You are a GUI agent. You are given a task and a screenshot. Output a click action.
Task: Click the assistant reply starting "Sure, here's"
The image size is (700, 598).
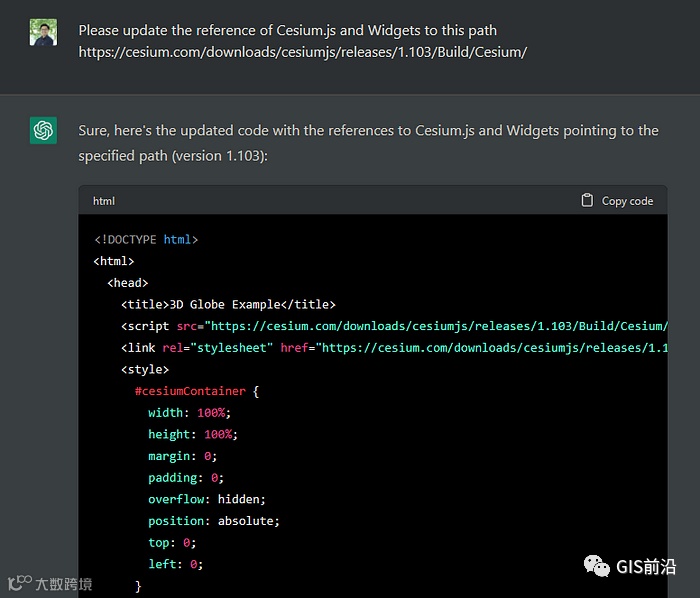coord(368,143)
